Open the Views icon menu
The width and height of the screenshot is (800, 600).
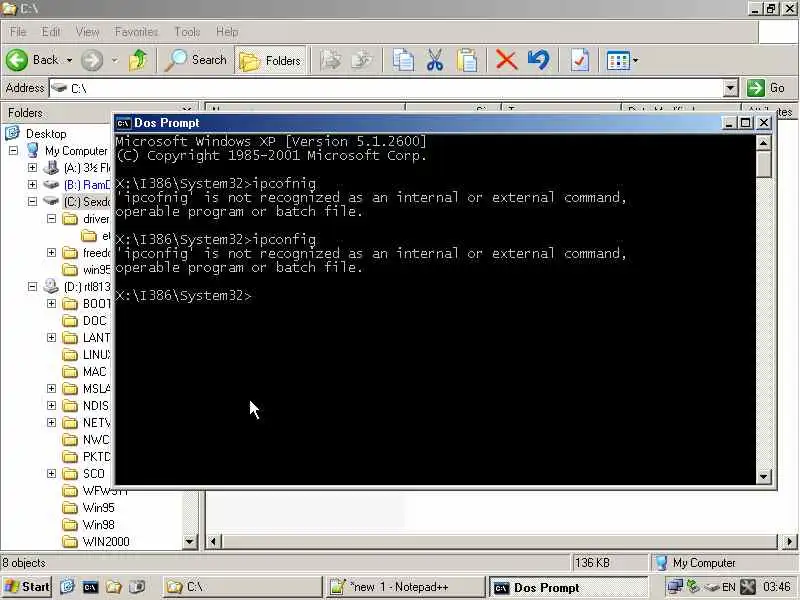pos(618,61)
